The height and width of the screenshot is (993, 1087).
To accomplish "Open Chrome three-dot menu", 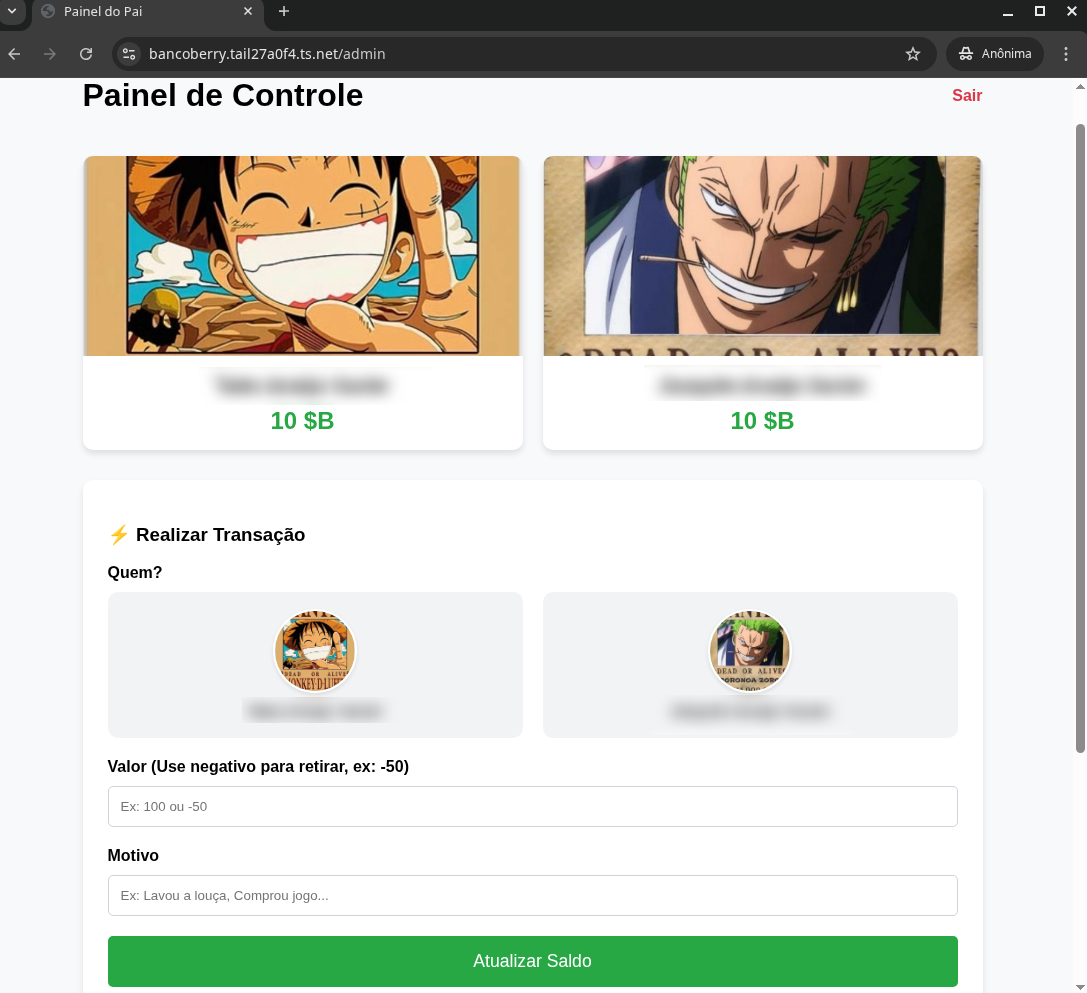I will coord(1066,54).
